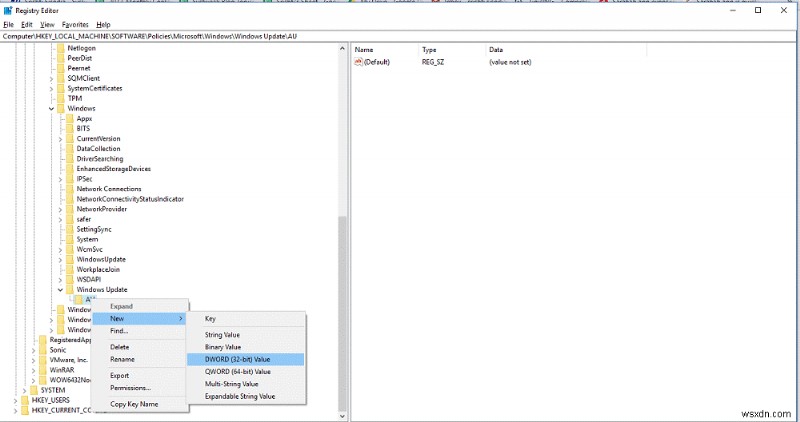Click the Registry Editor title bar icon
The width and height of the screenshot is (800, 422).
click(x=8, y=10)
